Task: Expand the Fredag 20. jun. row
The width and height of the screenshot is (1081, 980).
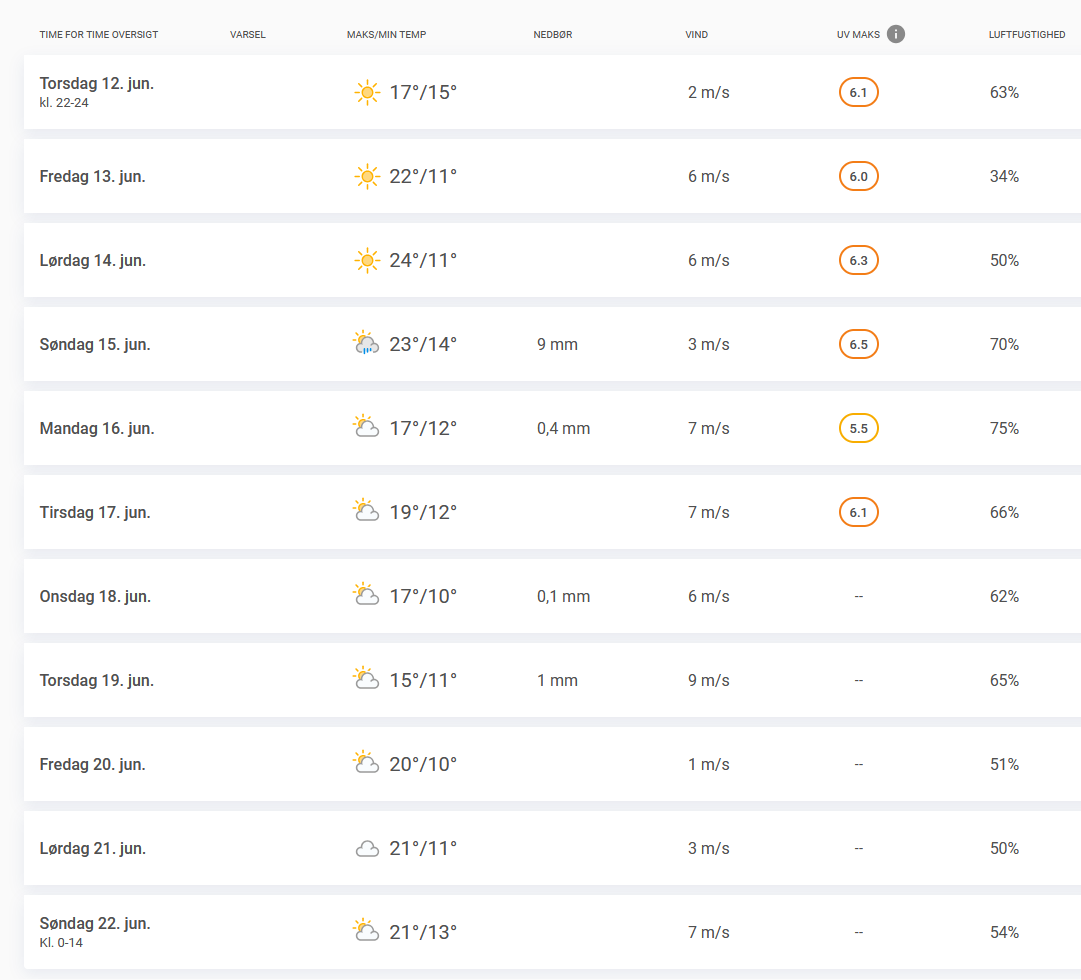Action: pos(552,764)
